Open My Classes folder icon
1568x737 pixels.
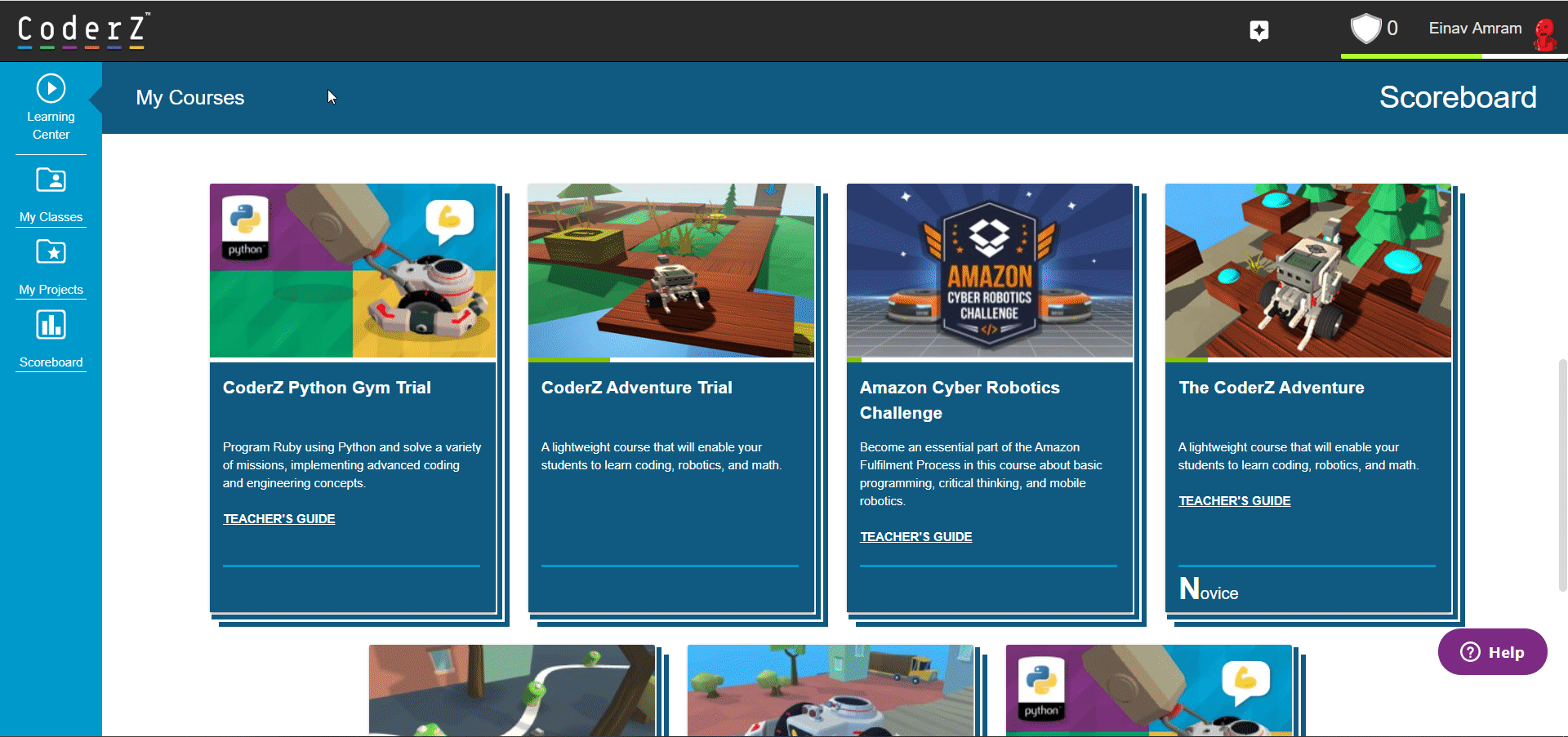pyautogui.click(x=51, y=180)
